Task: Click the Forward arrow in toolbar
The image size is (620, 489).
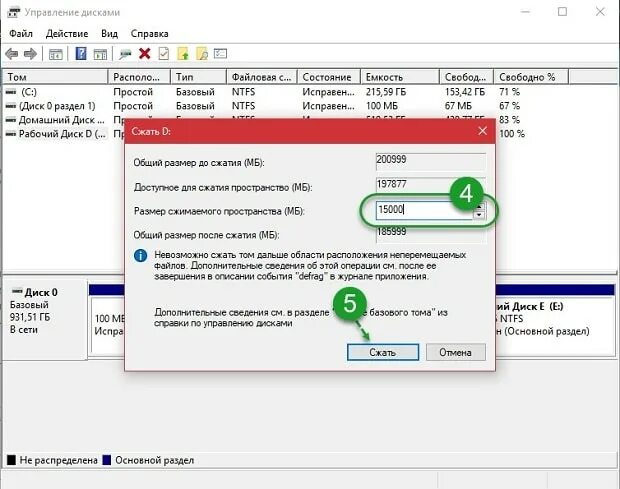Action: (30, 54)
